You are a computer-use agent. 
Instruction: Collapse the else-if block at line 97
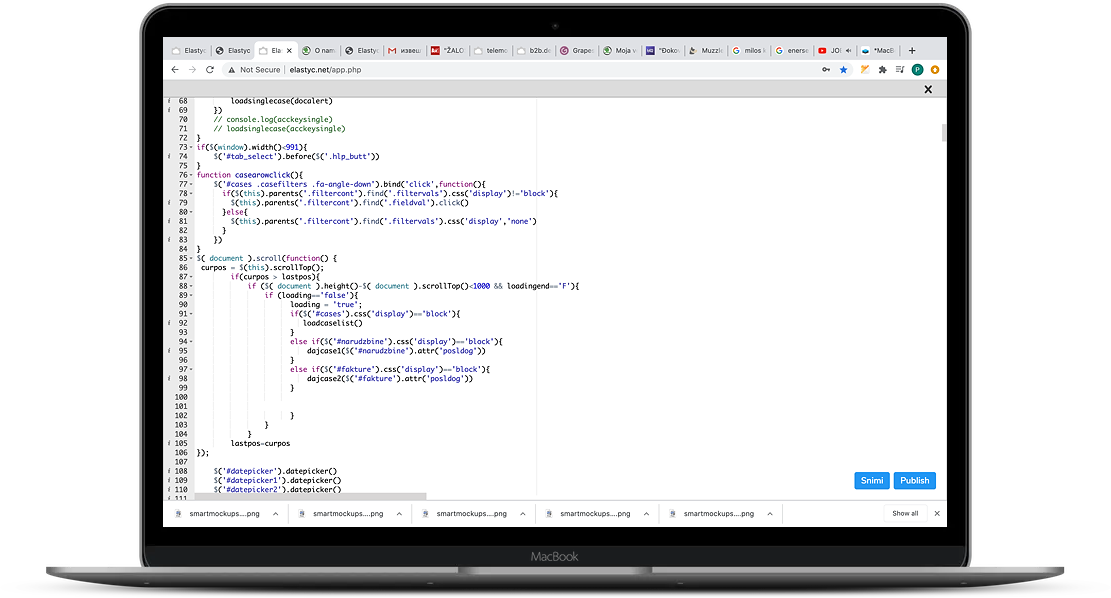coord(191,369)
